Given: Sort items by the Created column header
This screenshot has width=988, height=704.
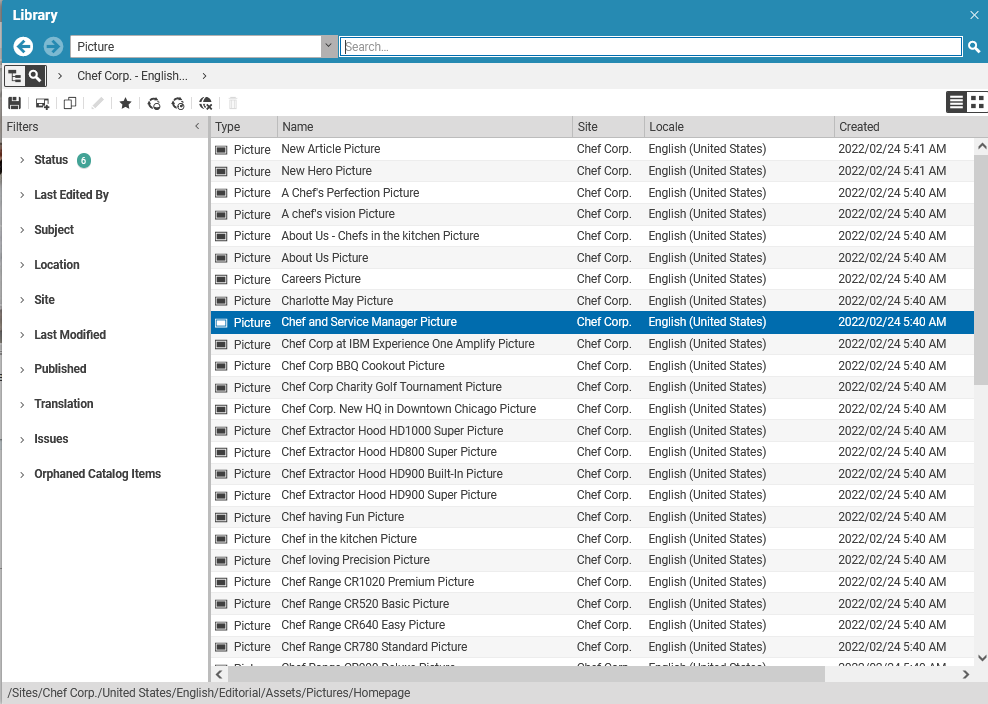Looking at the screenshot, I should tap(858, 126).
